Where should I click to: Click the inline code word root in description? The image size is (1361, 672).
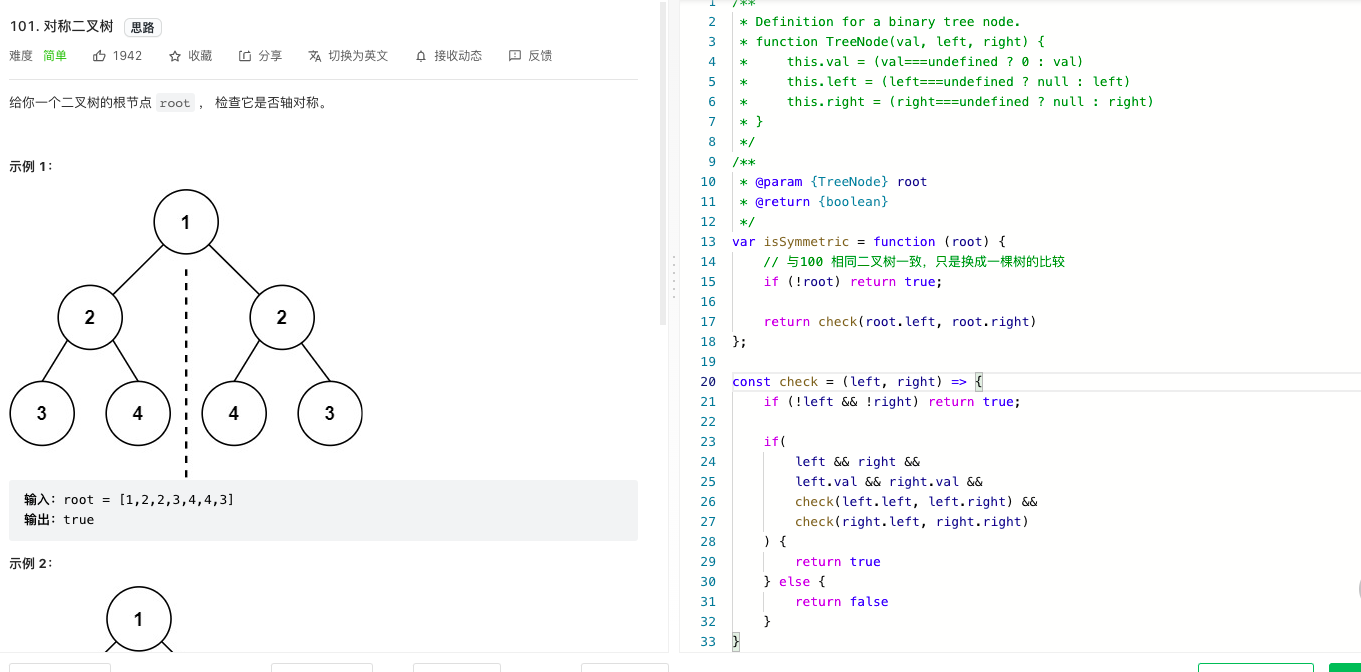point(175,103)
